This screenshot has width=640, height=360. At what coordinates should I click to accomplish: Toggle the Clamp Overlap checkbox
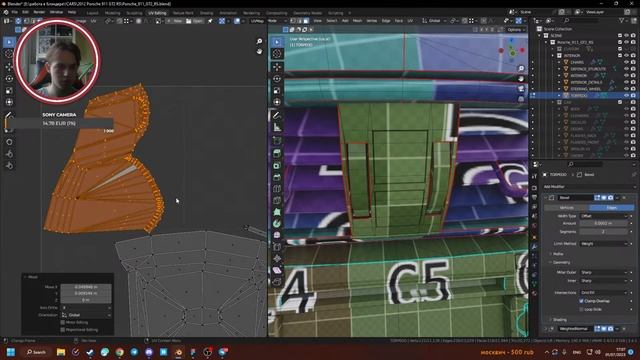pyautogui.click(x=581, y=301)
